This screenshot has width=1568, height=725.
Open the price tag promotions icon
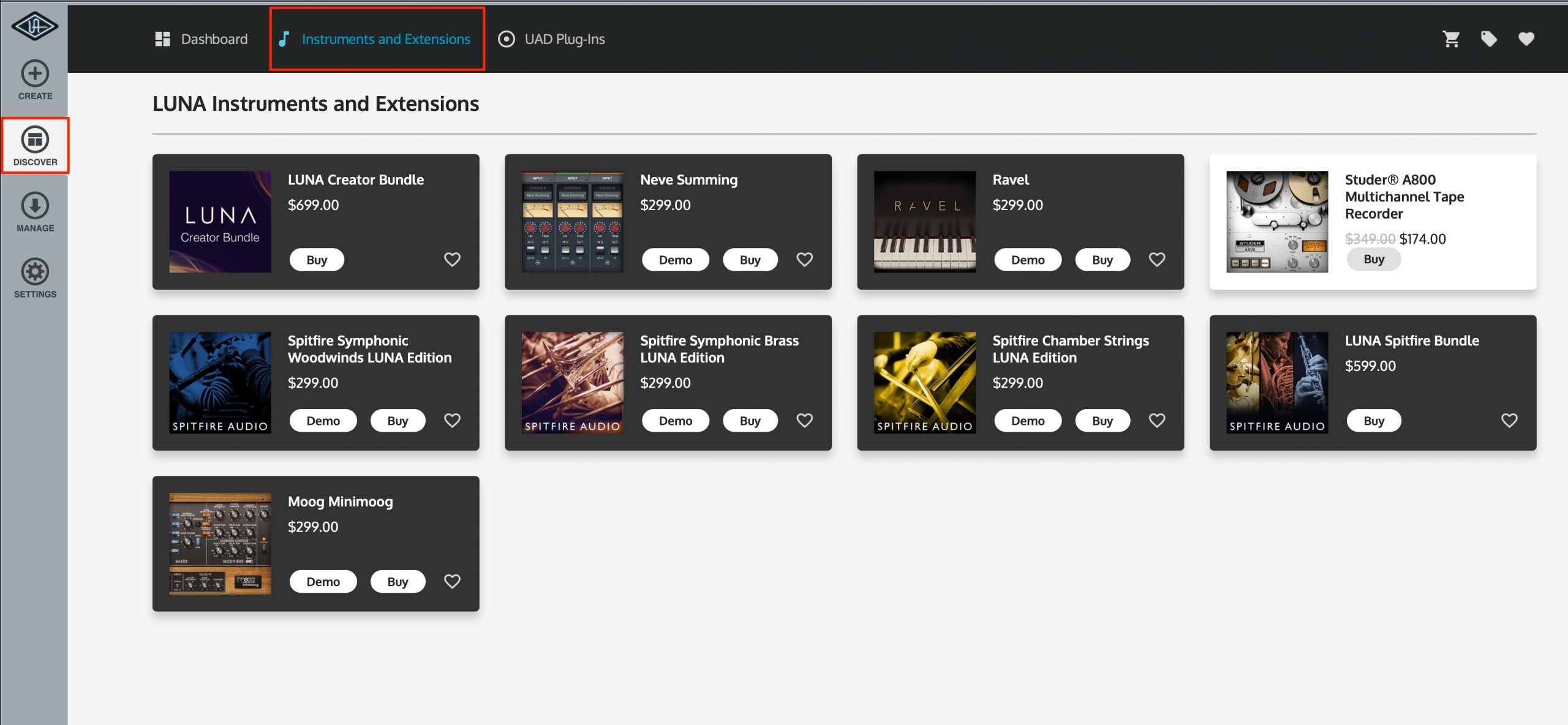click(x=1489, y=39)
